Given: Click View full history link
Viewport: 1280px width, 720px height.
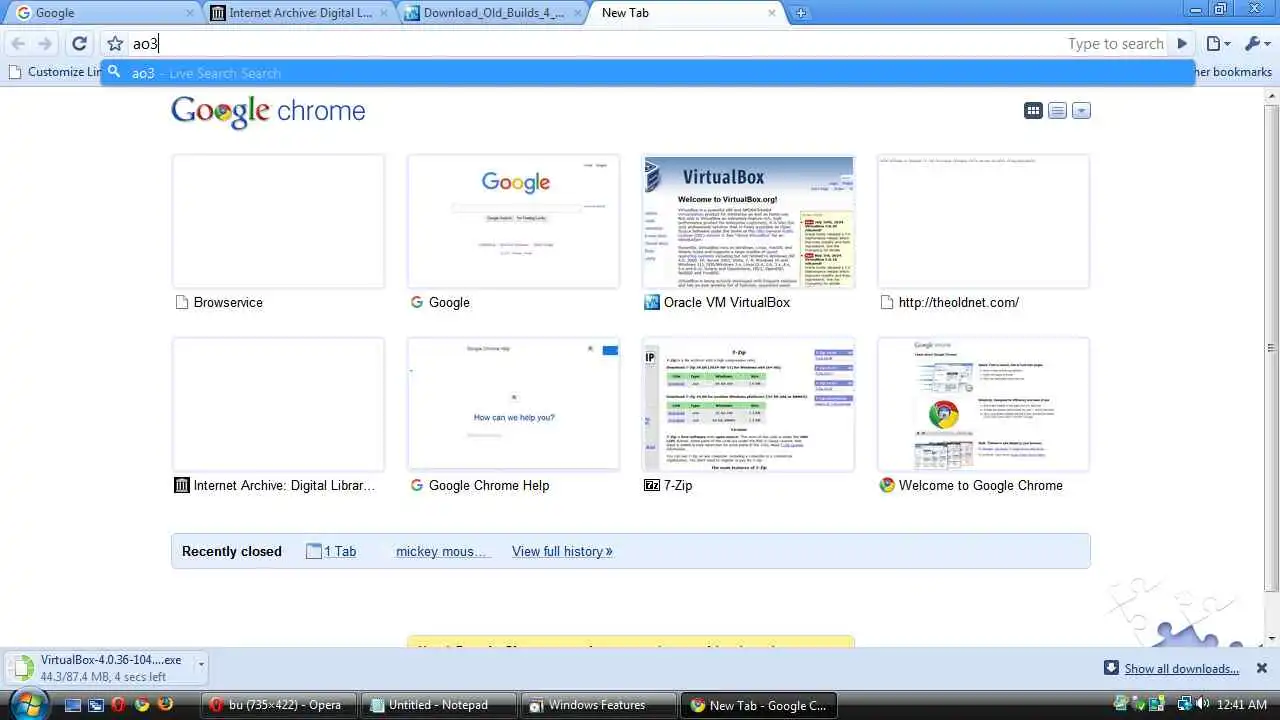Looking at the screenshot, I should (562, 551).
